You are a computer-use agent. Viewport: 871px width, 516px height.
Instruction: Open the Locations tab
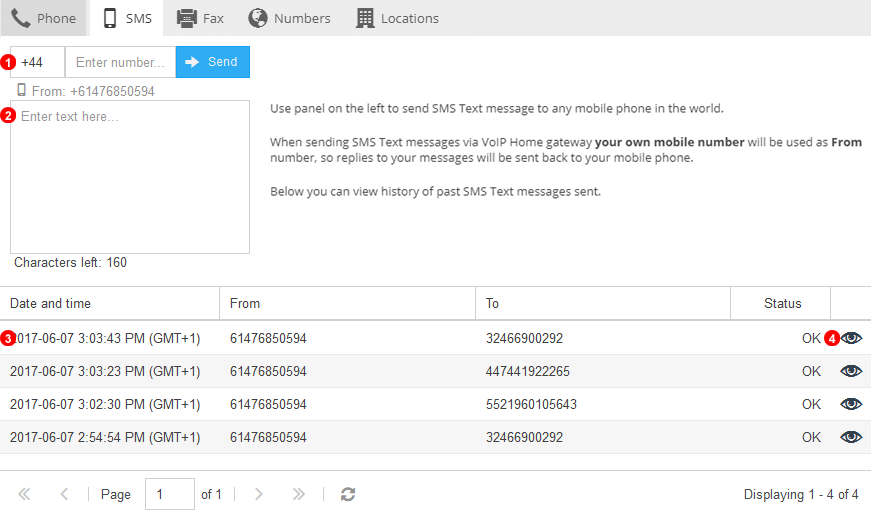click(x=397, y=18)
